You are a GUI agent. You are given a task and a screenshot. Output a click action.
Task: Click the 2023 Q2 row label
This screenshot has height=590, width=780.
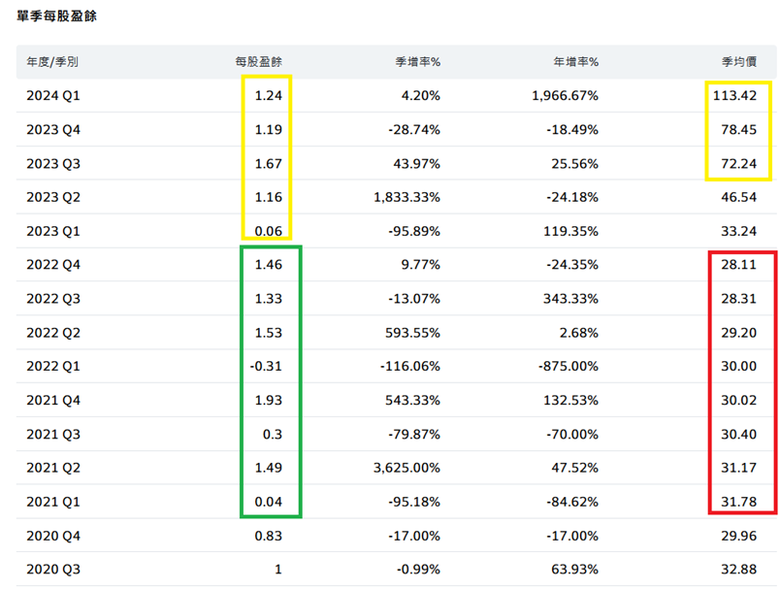click(x=53, y=197)
